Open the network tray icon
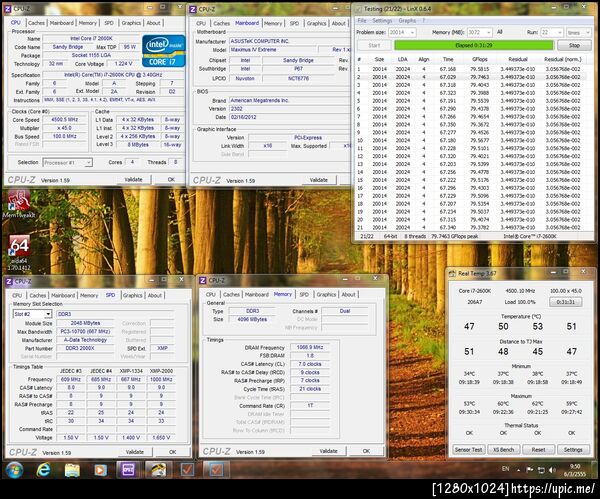The image size is (600, 499). [x=541, y=470]
